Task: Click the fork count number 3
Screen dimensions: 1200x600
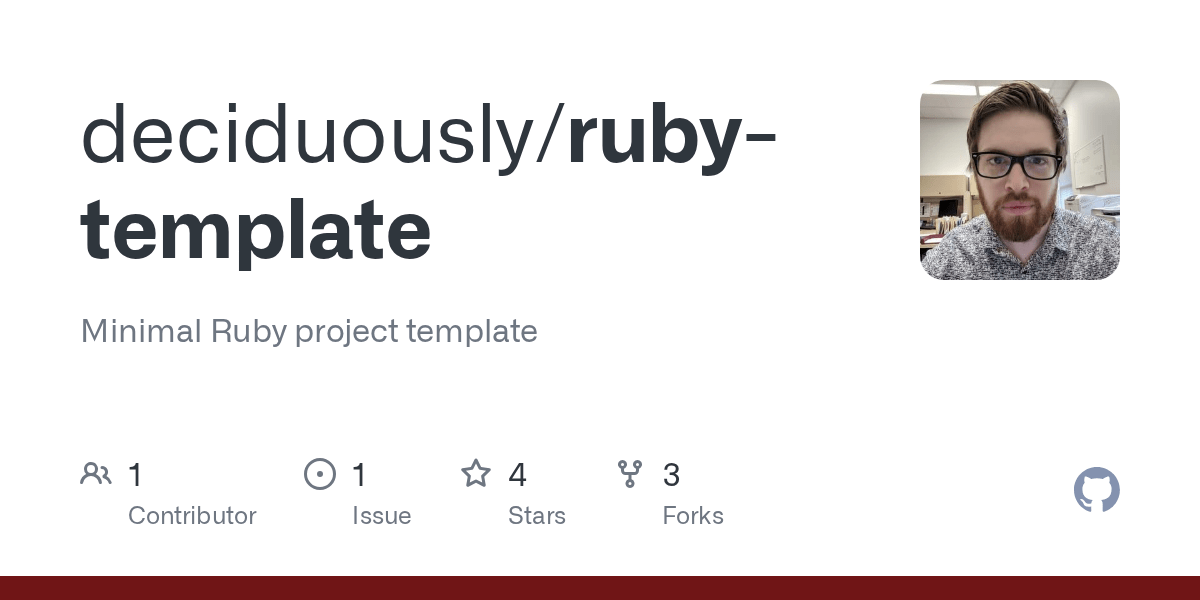Action: click(x=671, y=475)
